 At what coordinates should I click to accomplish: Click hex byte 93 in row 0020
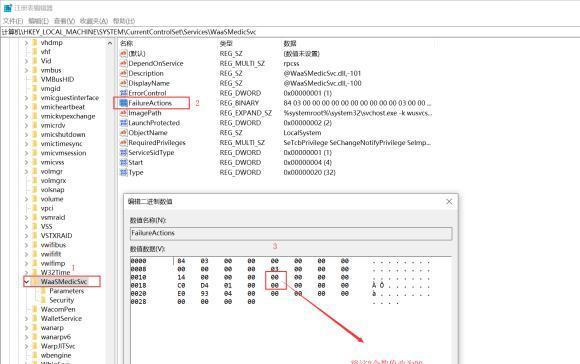(205, 294)
